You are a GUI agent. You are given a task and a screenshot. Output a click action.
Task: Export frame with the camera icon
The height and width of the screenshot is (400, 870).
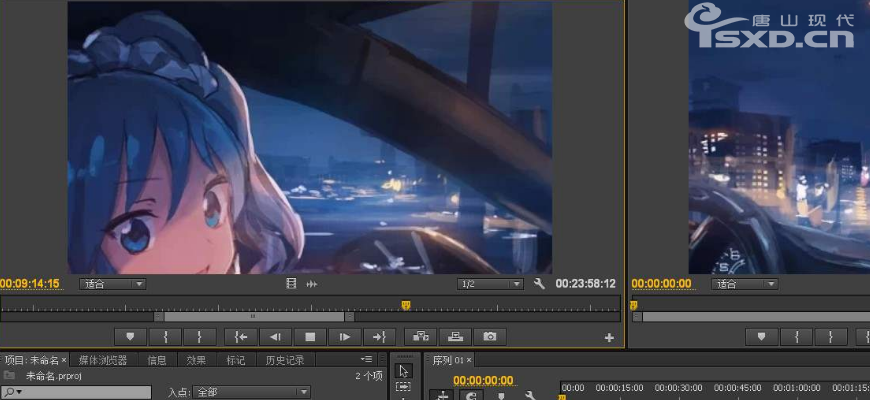click(x=490, y=336)
